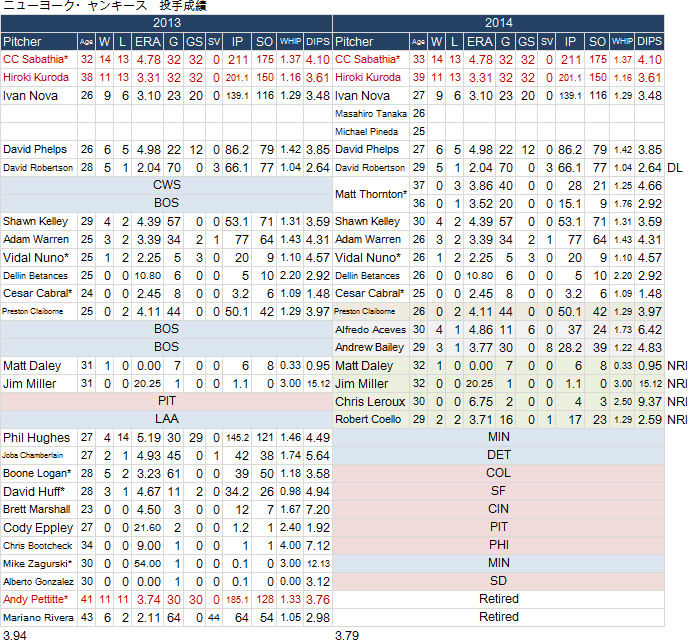Click the PHI team label row
This screenshot has height=640, width=688.
498,545
